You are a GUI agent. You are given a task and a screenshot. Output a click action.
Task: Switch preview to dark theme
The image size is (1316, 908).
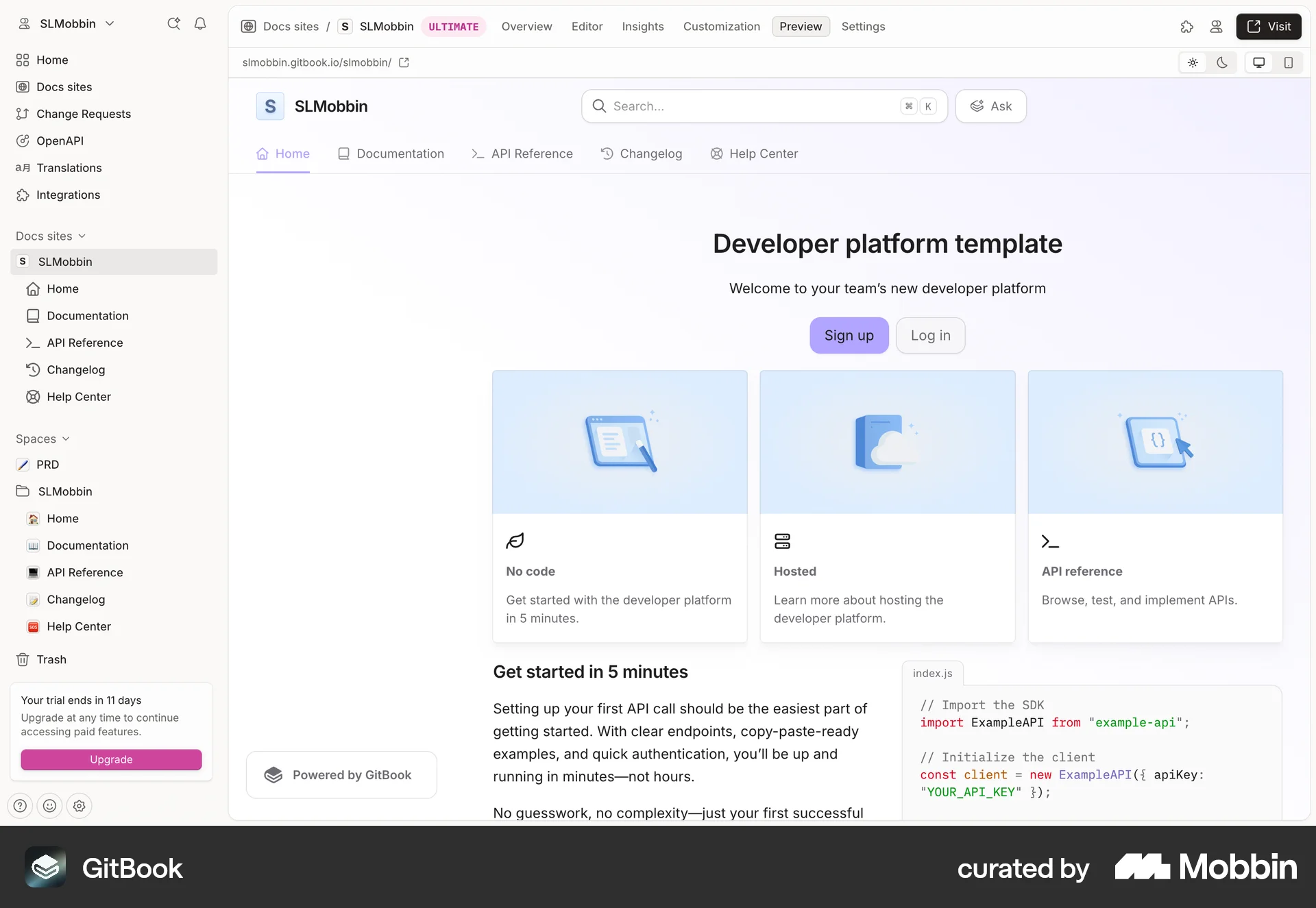click(x=1222, y=62)
